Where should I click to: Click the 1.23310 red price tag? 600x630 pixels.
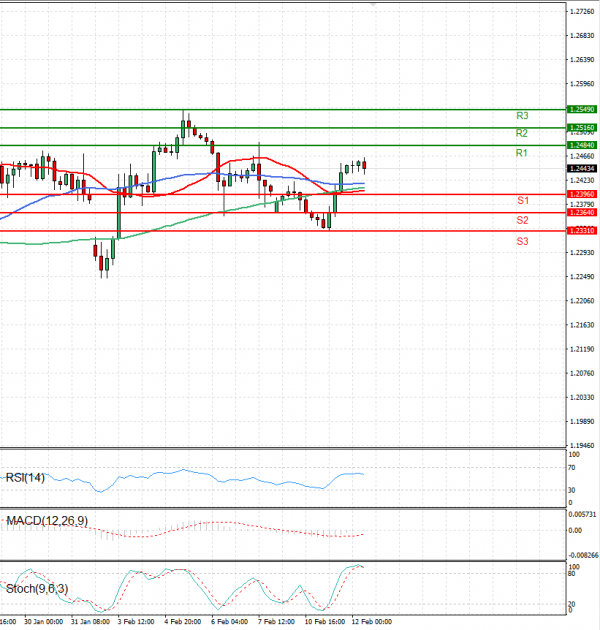pyautogui.click(x=581, y=231)
